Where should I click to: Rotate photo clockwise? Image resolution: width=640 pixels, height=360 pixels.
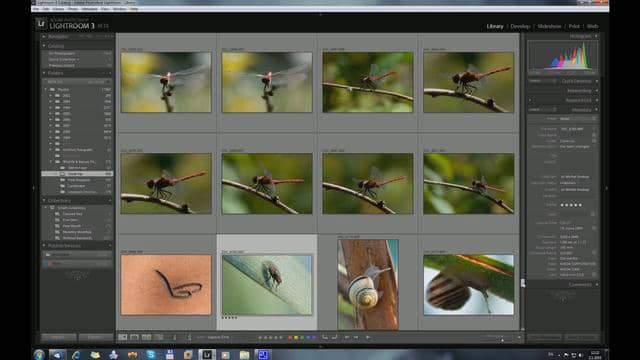click(x=334, y=337)
